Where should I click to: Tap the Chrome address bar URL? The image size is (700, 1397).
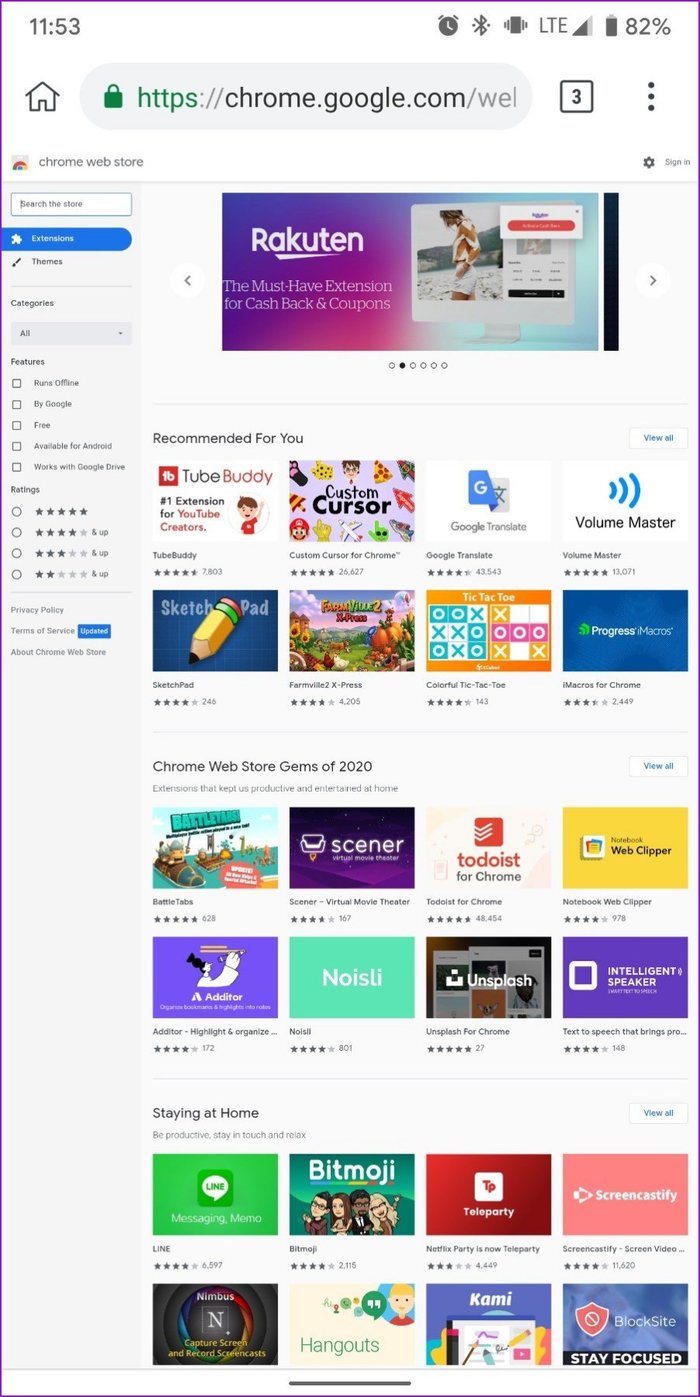click(x=306, y=97)
